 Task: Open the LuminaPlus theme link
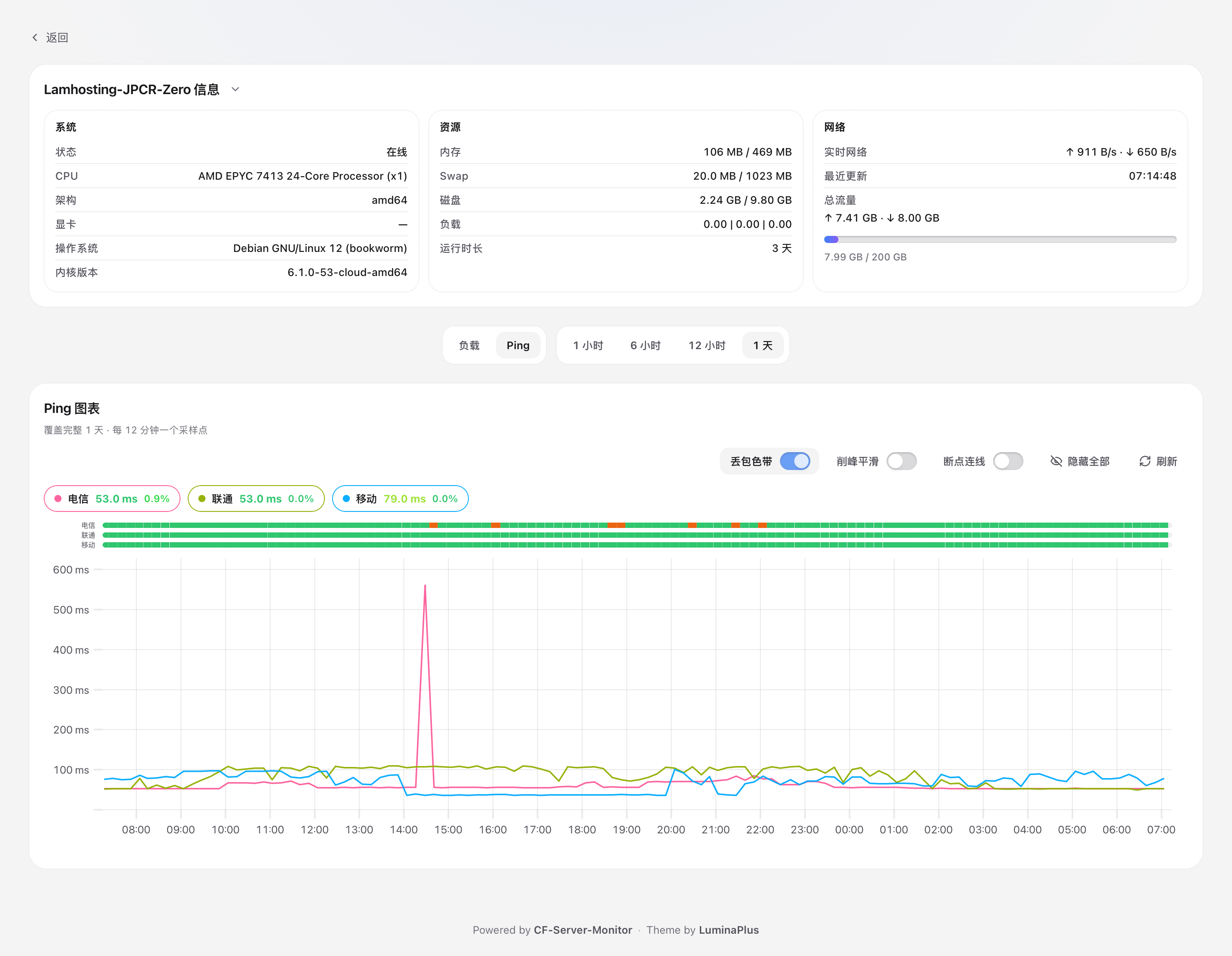click(729, 930)
